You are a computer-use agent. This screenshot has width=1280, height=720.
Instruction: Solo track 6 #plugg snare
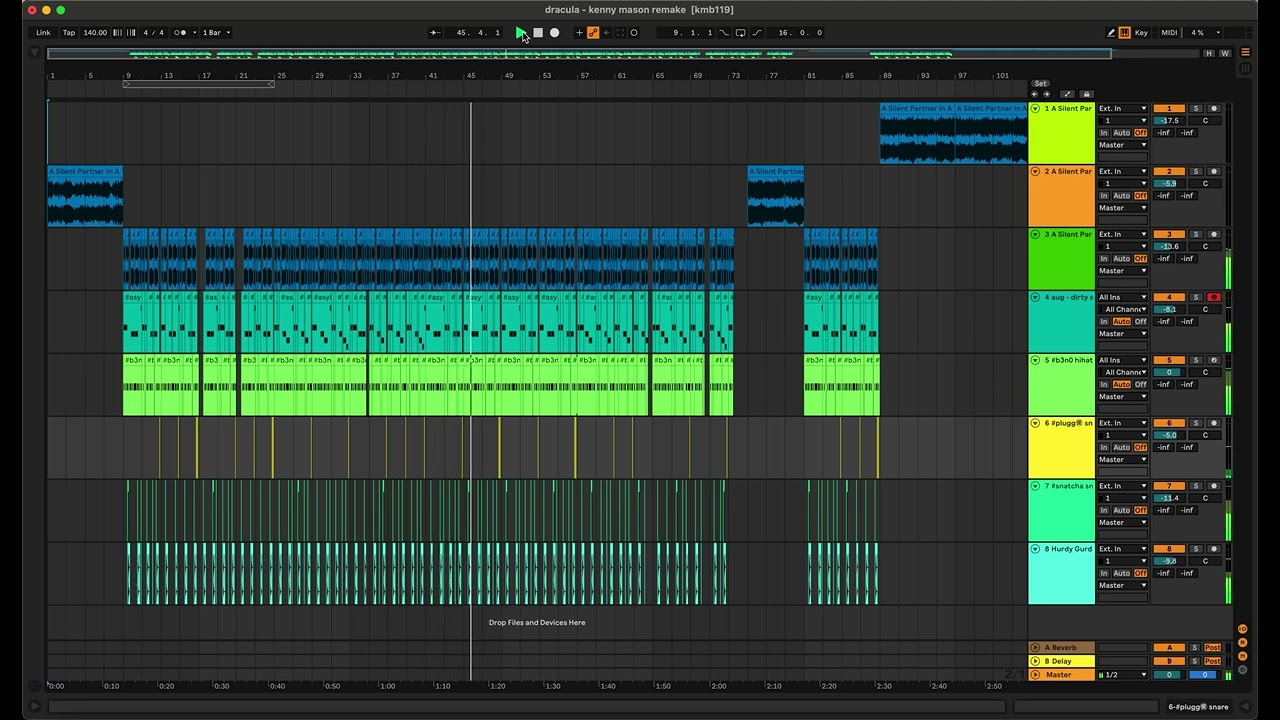coord(1195,423)
